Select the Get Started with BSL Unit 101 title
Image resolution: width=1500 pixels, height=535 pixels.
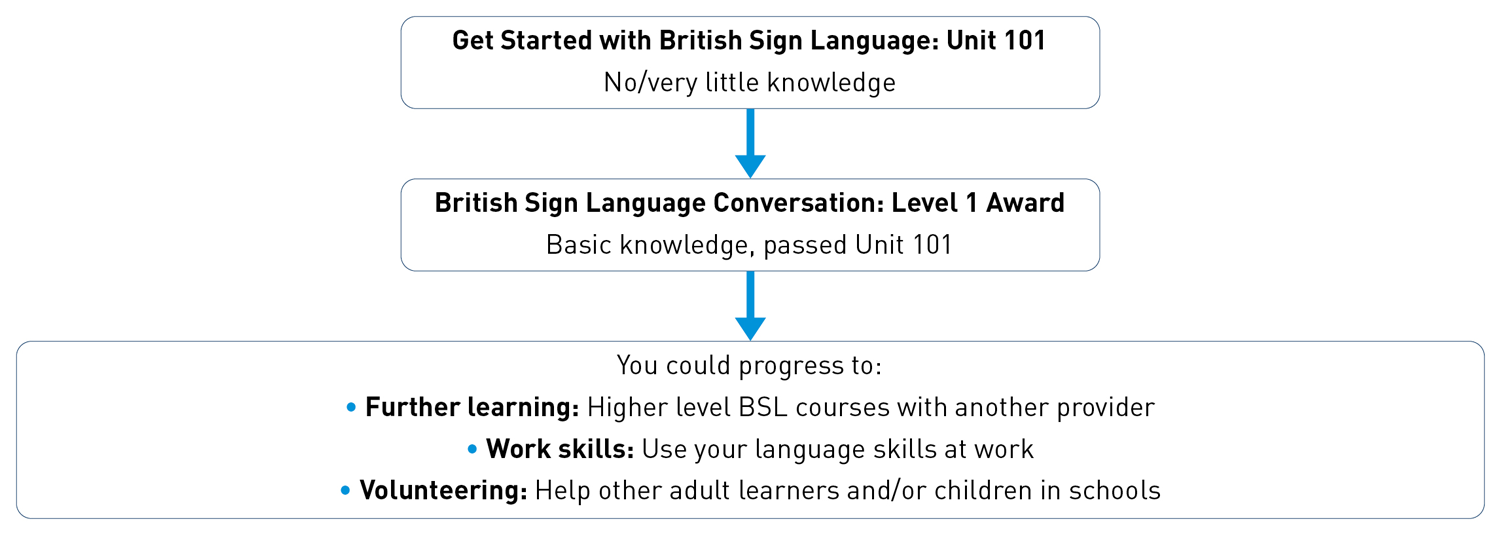(749, 41)
